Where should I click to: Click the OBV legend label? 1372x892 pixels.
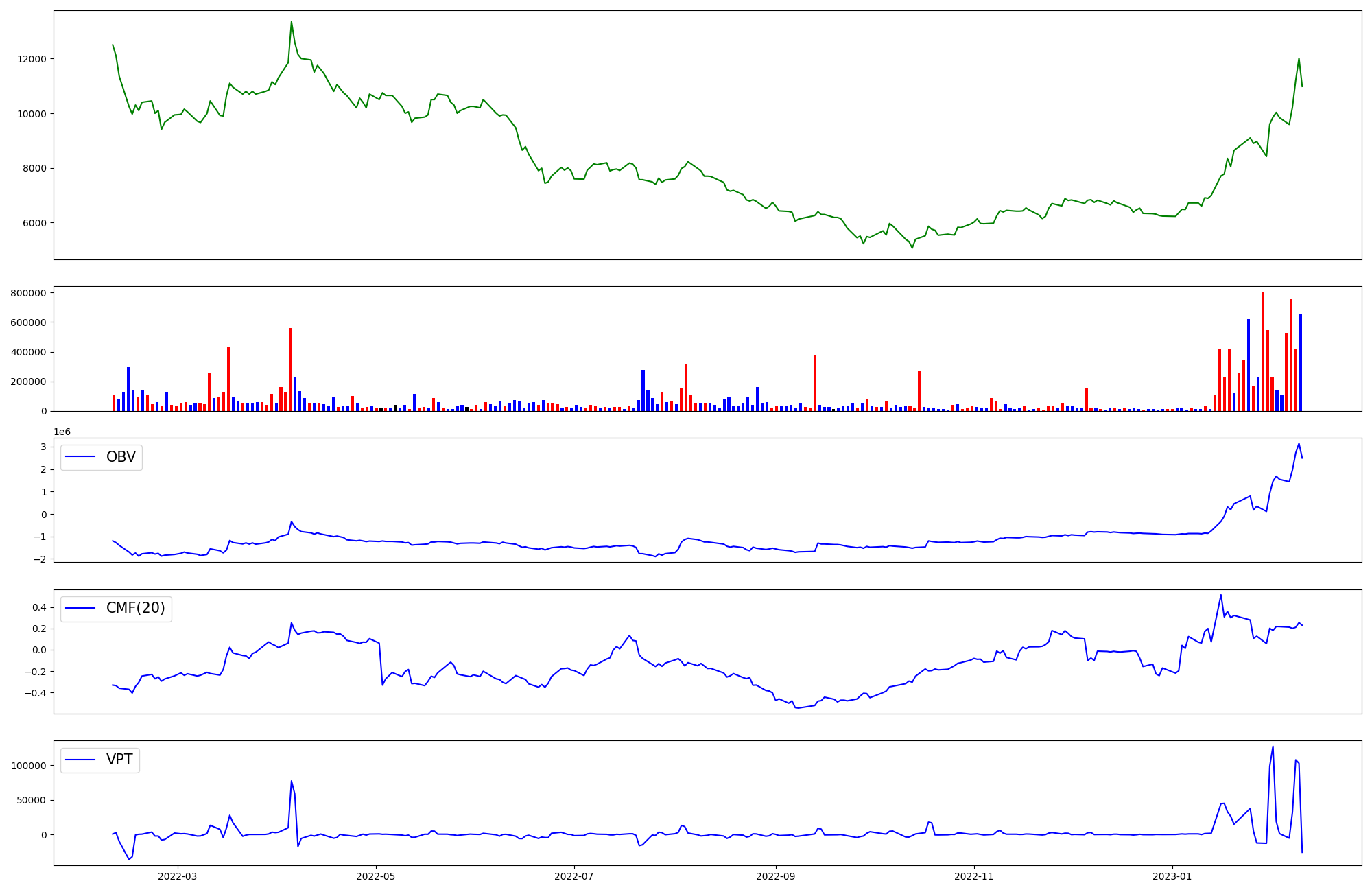[121, 457]
